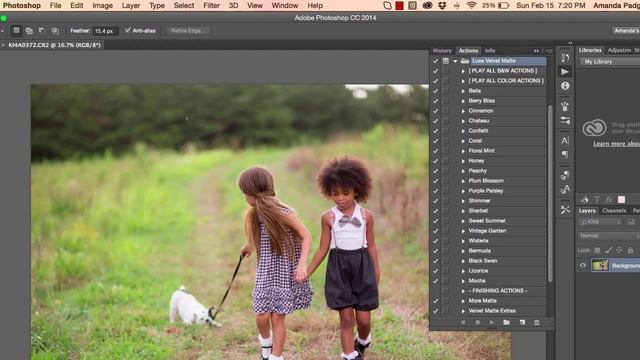Click the Refine Edge button
This screenshot has width=640, height=360.
pos(188,31)
